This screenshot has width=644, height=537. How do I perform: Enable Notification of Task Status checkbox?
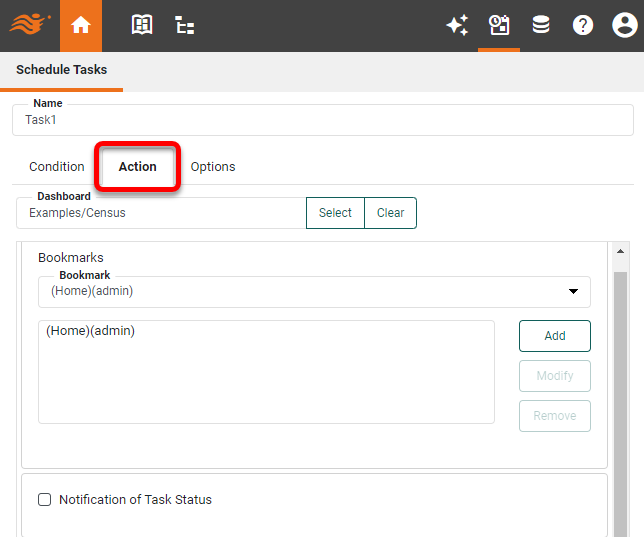(x=44, y=500)
